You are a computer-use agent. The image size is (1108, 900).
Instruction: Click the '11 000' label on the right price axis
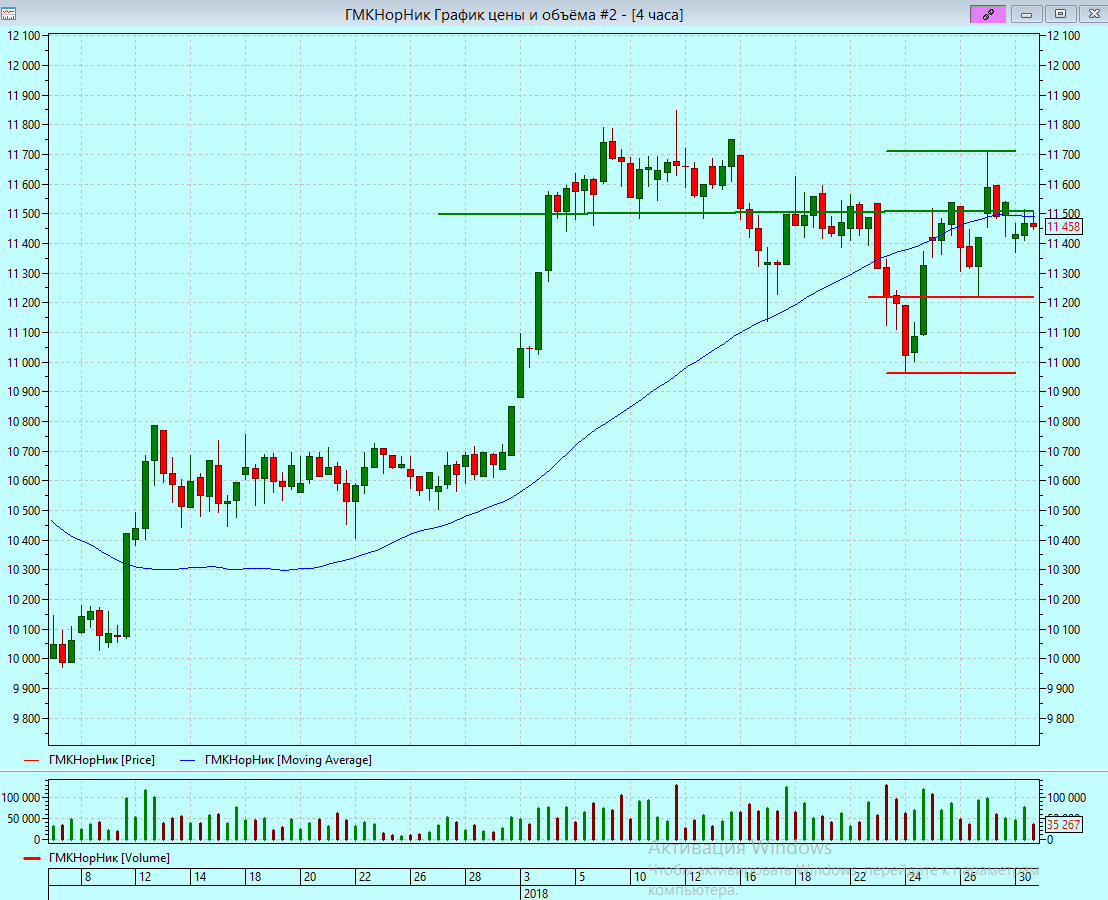(x=1063, y=362)
